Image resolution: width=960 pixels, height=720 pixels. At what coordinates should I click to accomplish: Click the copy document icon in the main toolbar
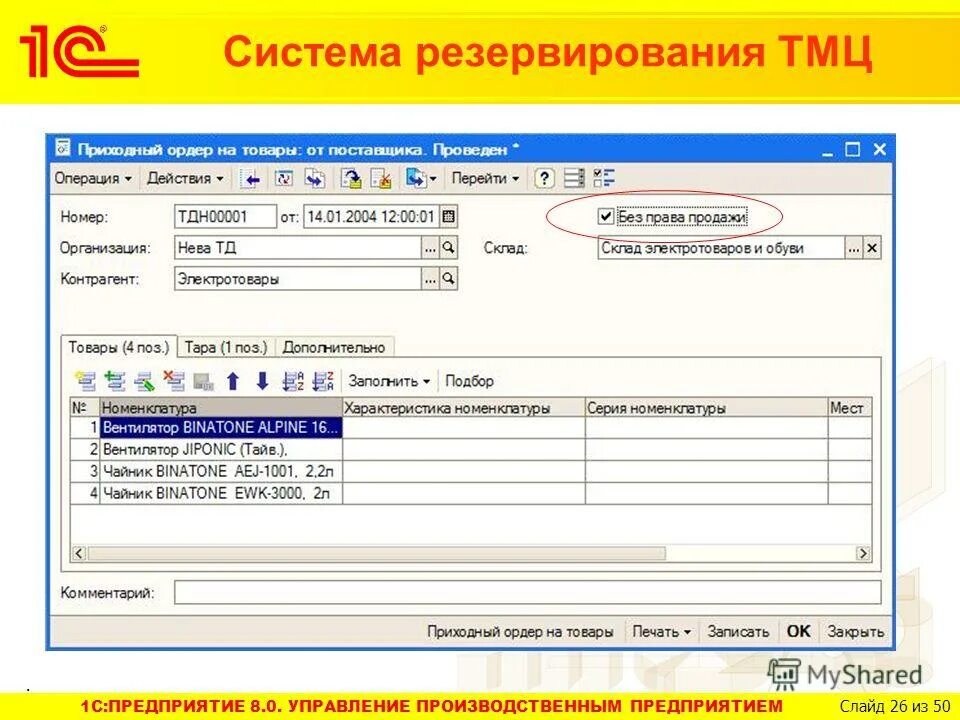(315, 179)
